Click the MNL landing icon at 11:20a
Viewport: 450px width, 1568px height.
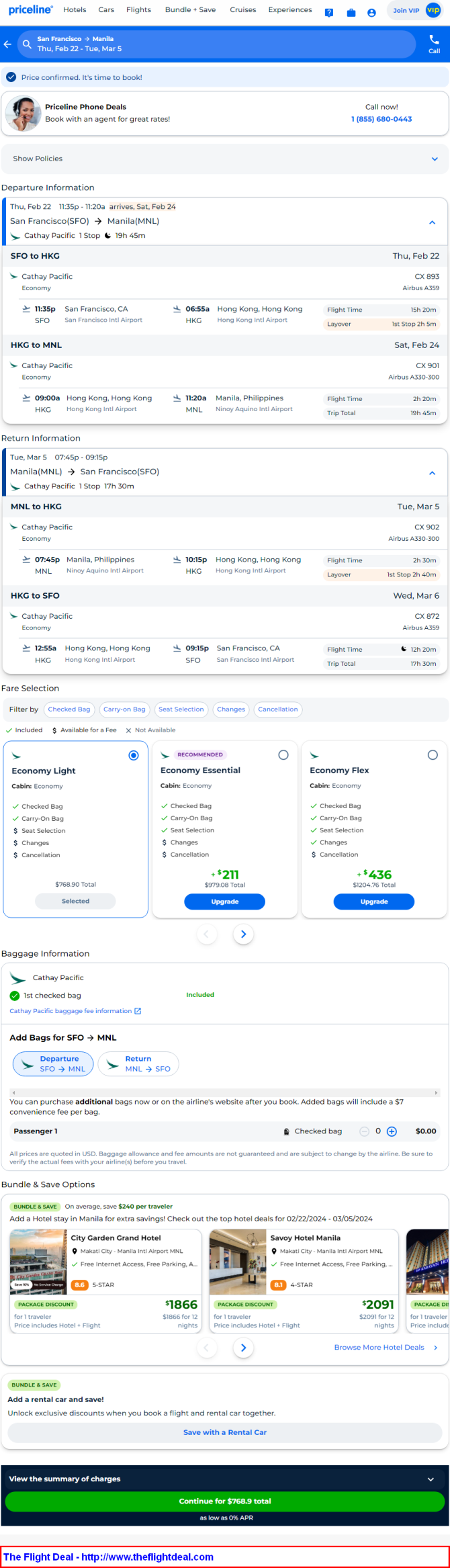point(177,398)
